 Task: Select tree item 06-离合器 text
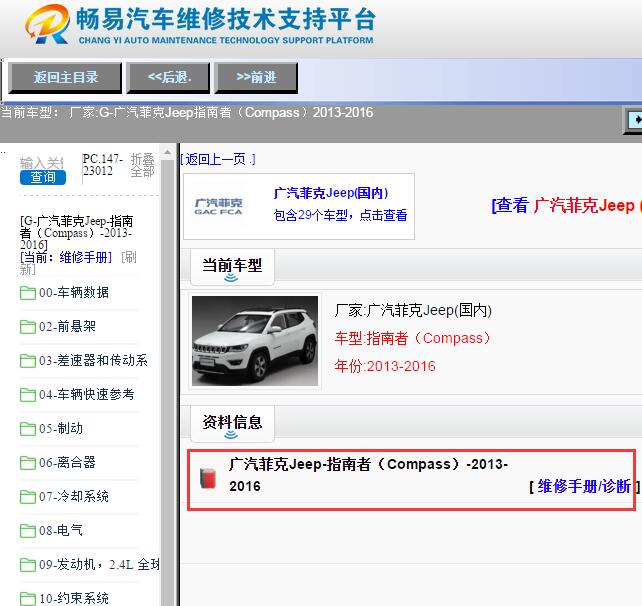point(67,462)
